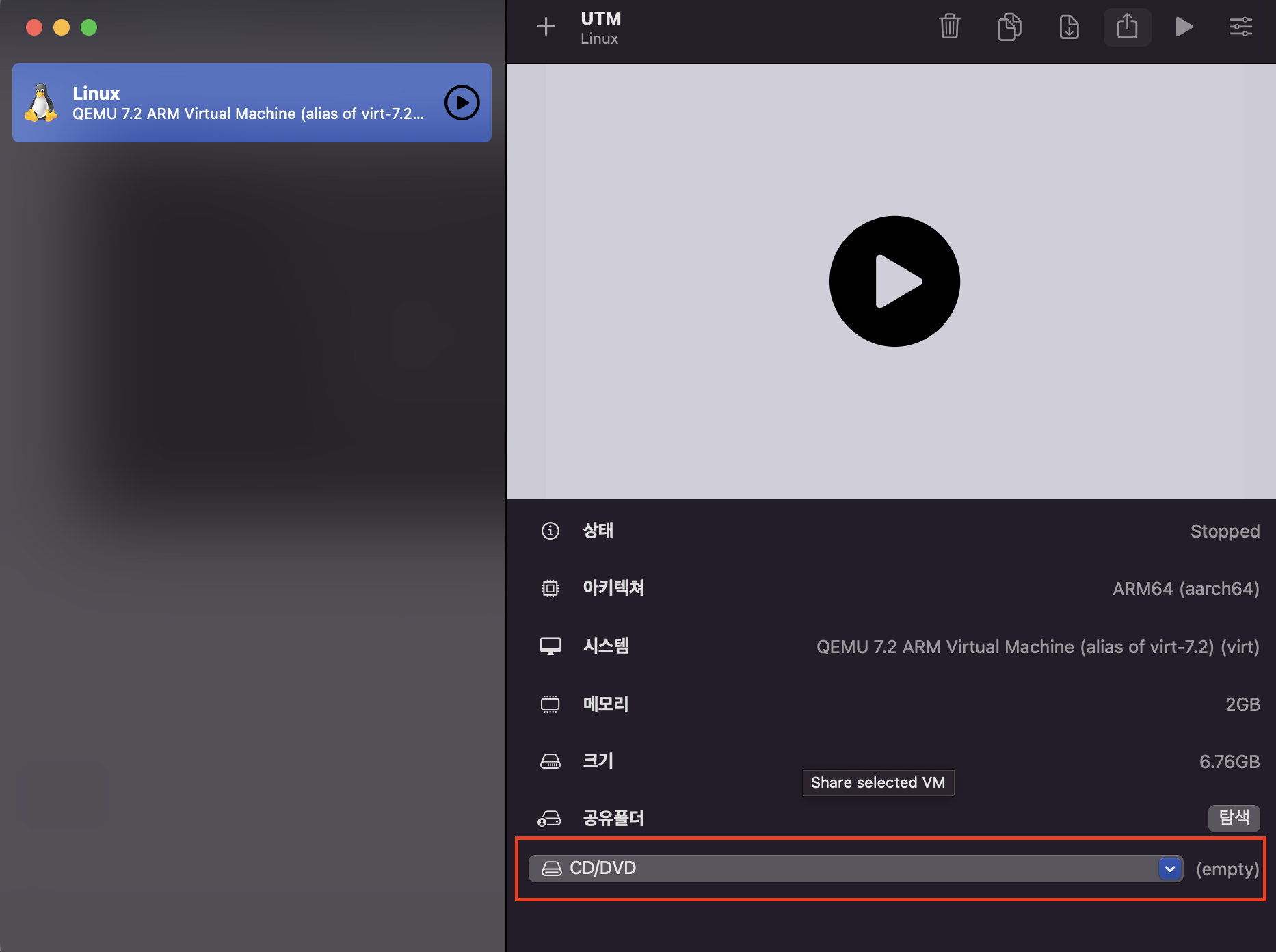Open the CD/DVD dropdown menu

pos(855,869)
